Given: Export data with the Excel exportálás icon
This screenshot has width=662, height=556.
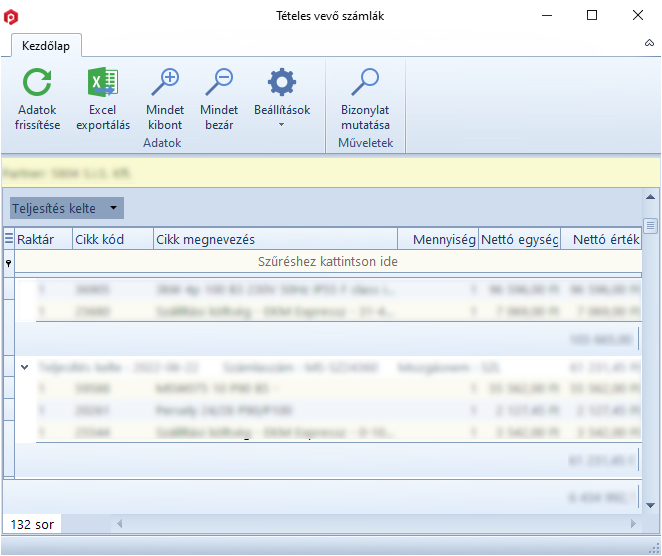Looking at the screenshot, I should (x=103, y=83).
